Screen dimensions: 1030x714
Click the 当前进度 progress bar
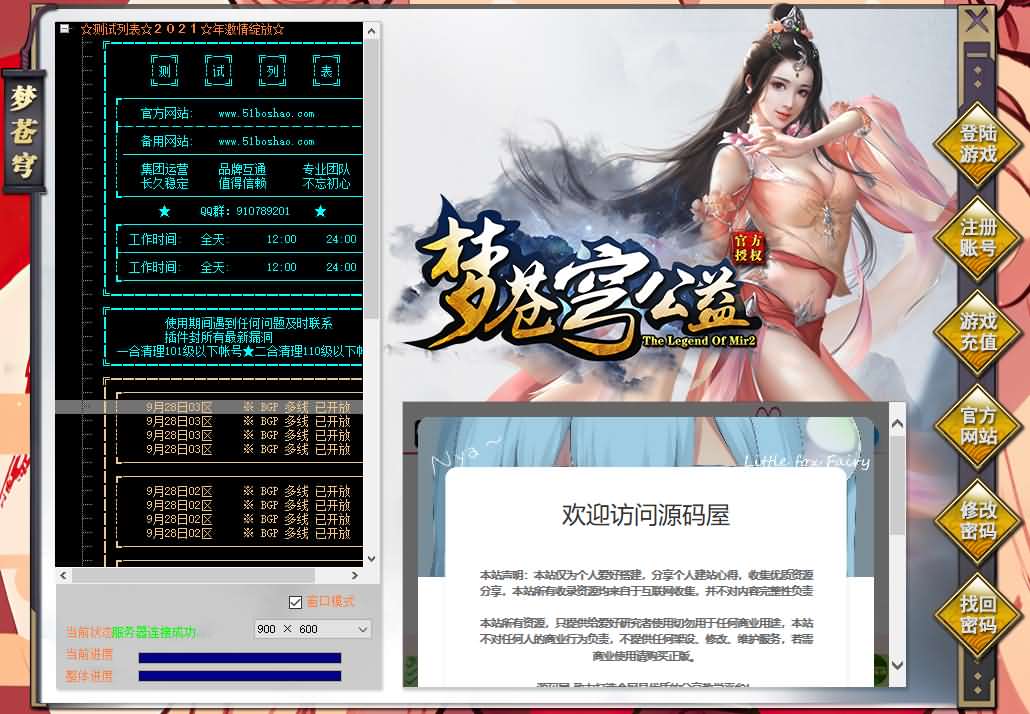(239, 657)
